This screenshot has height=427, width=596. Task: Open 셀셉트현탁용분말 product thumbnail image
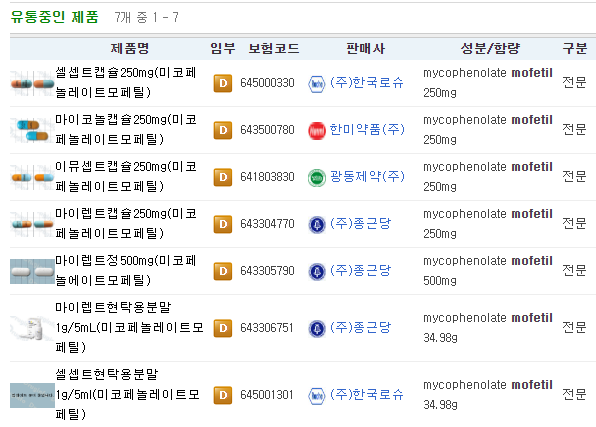32,395
